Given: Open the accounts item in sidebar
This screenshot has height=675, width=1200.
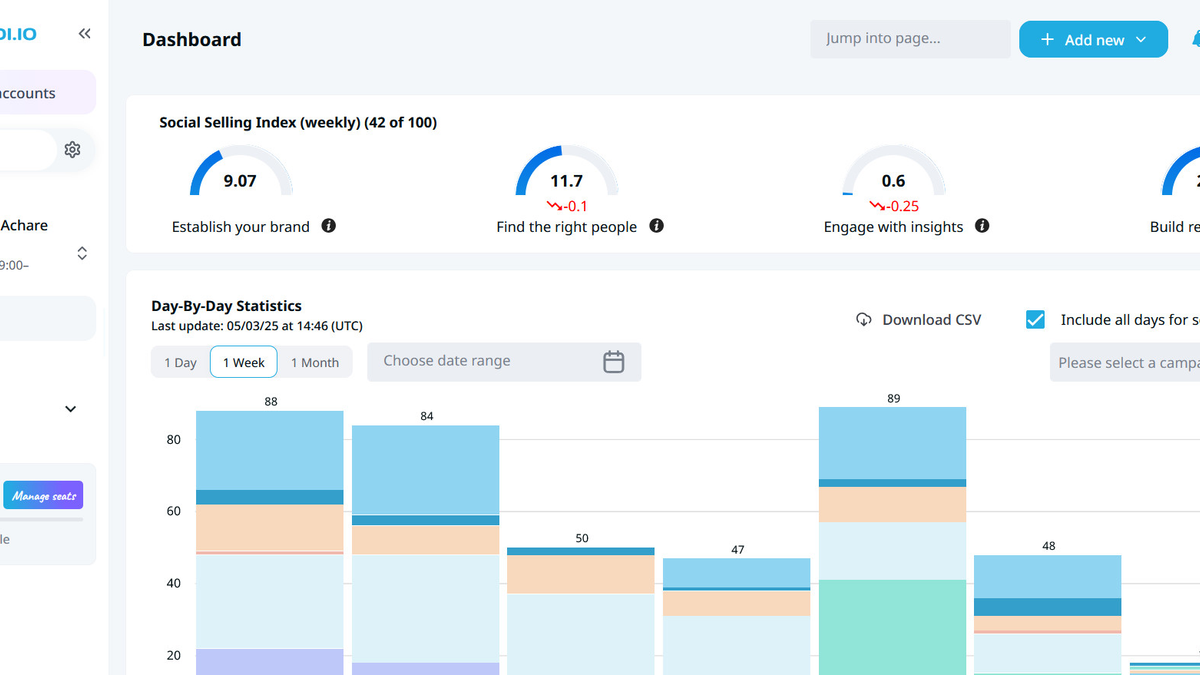Looking at the screenshot, I should [48, 93].
